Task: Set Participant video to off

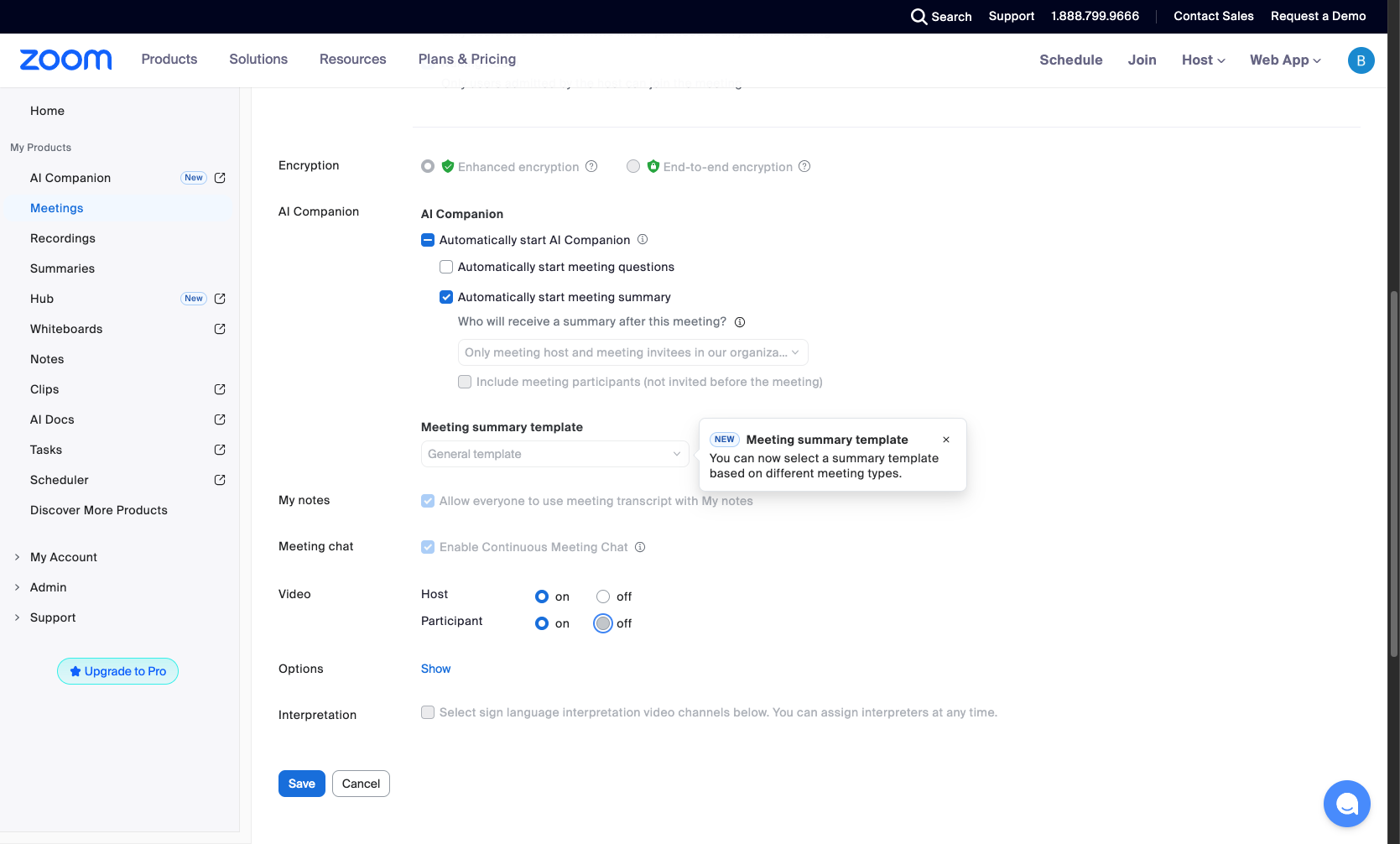Action: (x=603, y=623)
